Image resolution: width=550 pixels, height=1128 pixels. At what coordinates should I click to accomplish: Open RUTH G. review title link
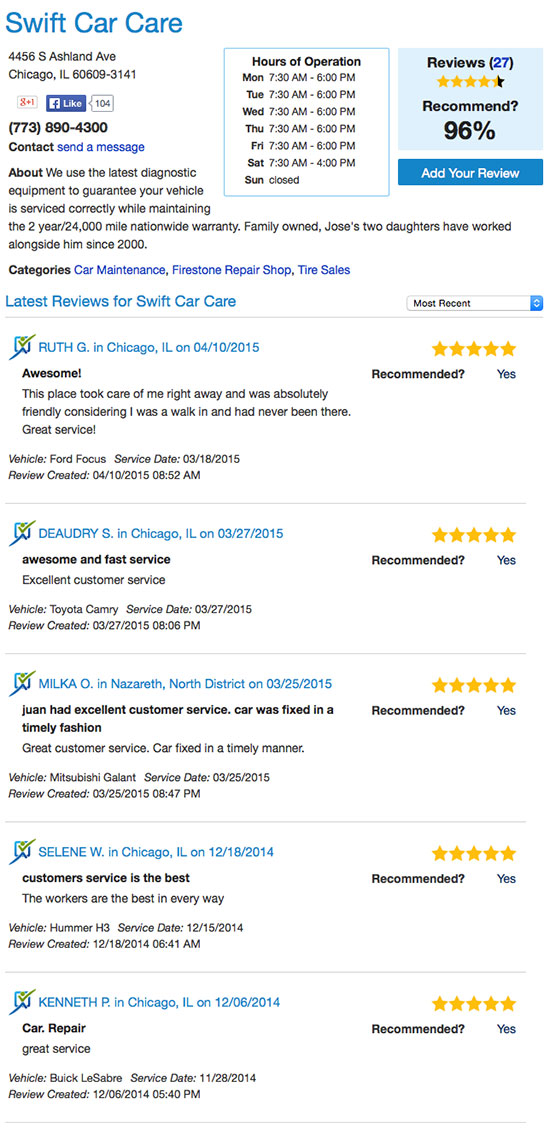click(149, 348)
